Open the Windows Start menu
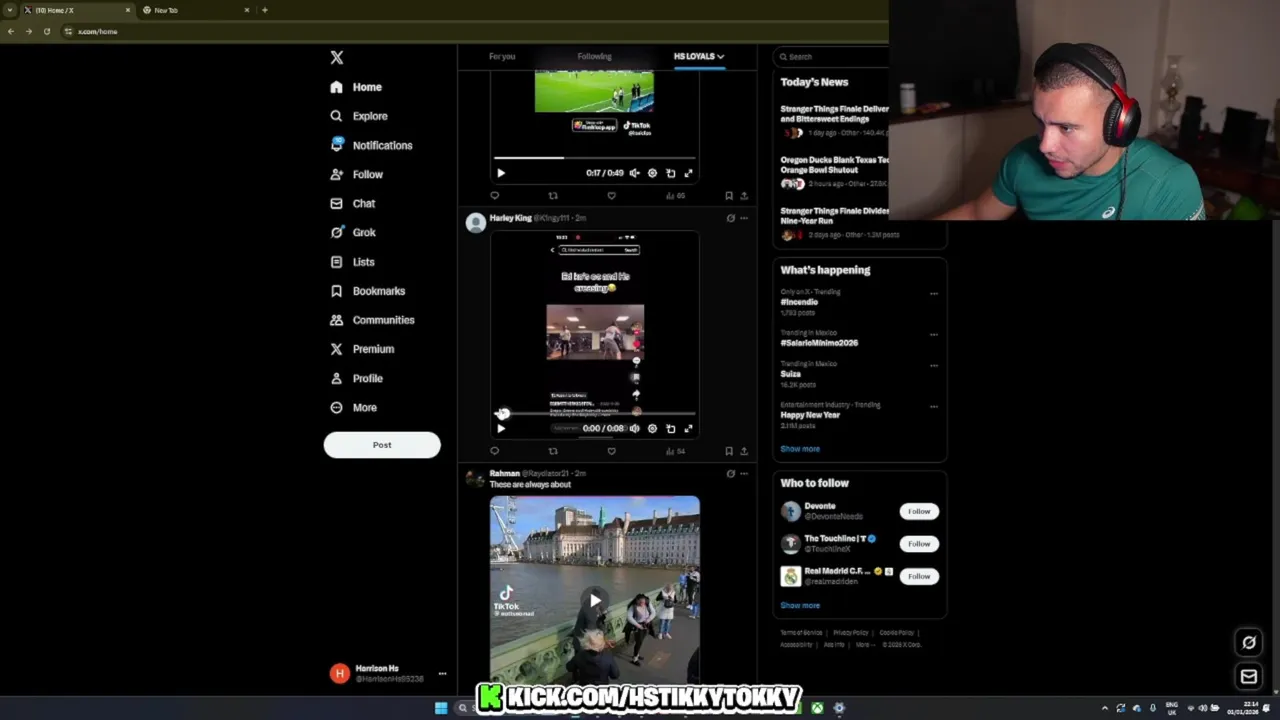Image resolution: width=1280 pixels, height=720 pixels. click(x=441, y=708)
